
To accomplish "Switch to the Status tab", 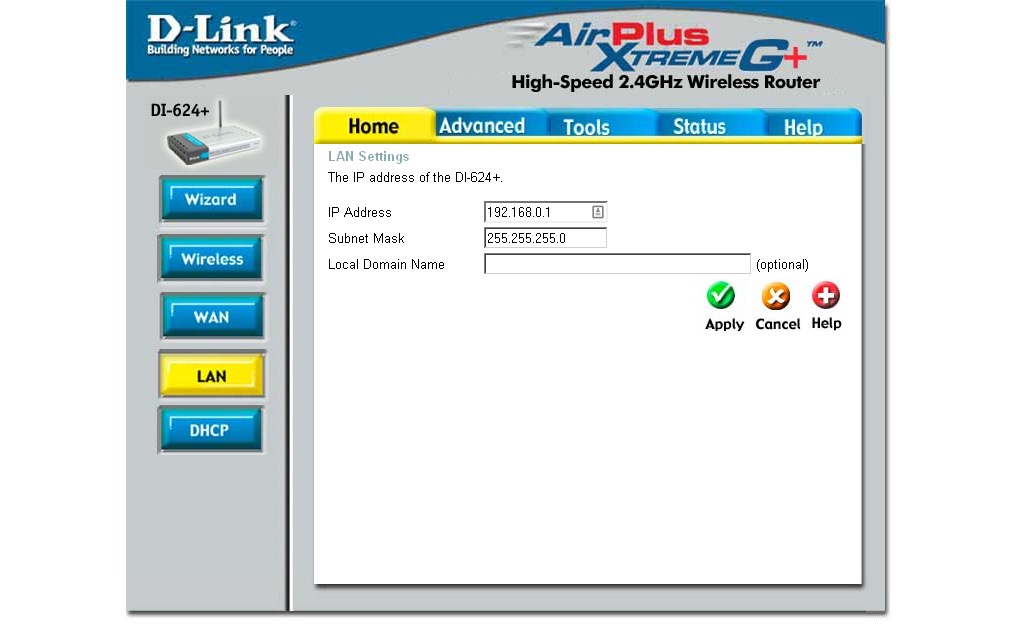I will pyautogui.click(x=699, y=126).
